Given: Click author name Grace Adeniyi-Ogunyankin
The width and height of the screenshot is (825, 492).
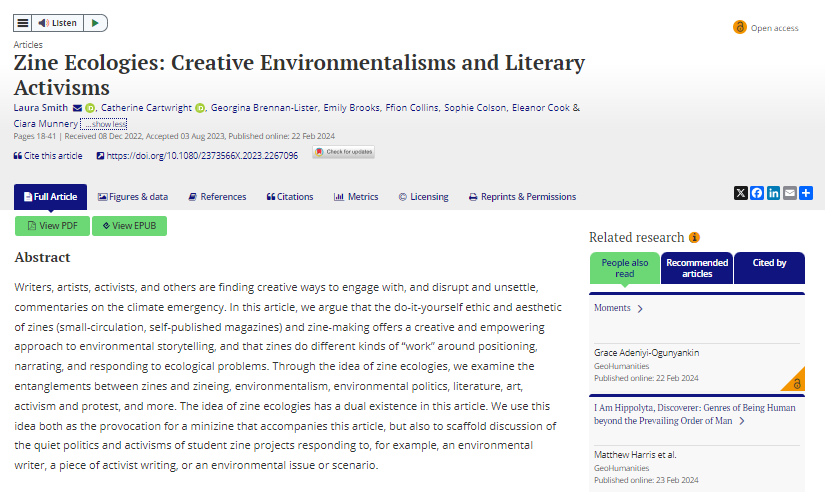Looking at the screenshot, I should tap(647, 353).
